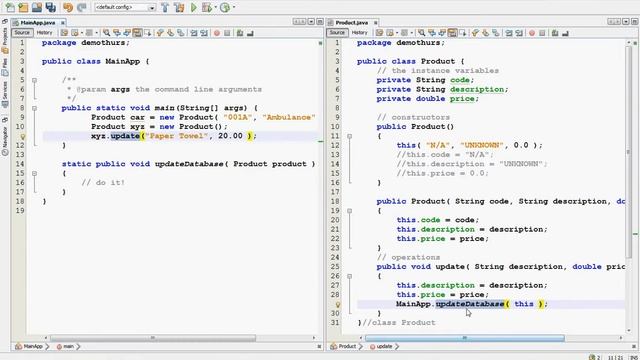Jump to last edit in MainApp.java toolbar
Screen dimensions: 640x360
coord(64,33)
